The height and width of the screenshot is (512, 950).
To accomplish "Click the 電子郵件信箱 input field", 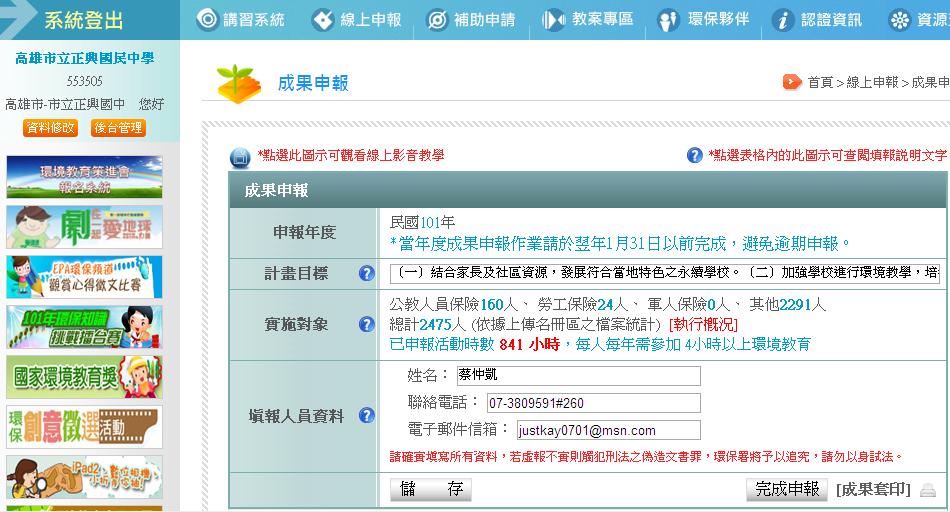I will point(607,431).
